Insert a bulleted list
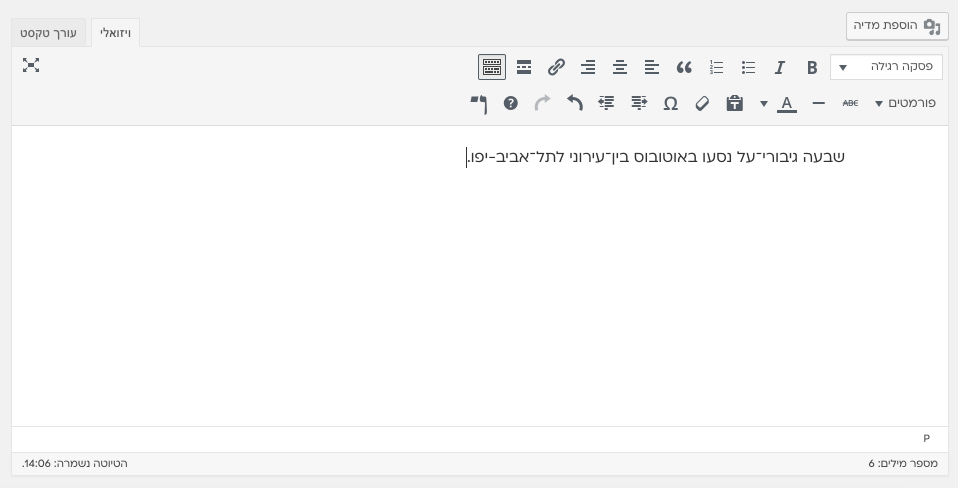 point(748,67)
